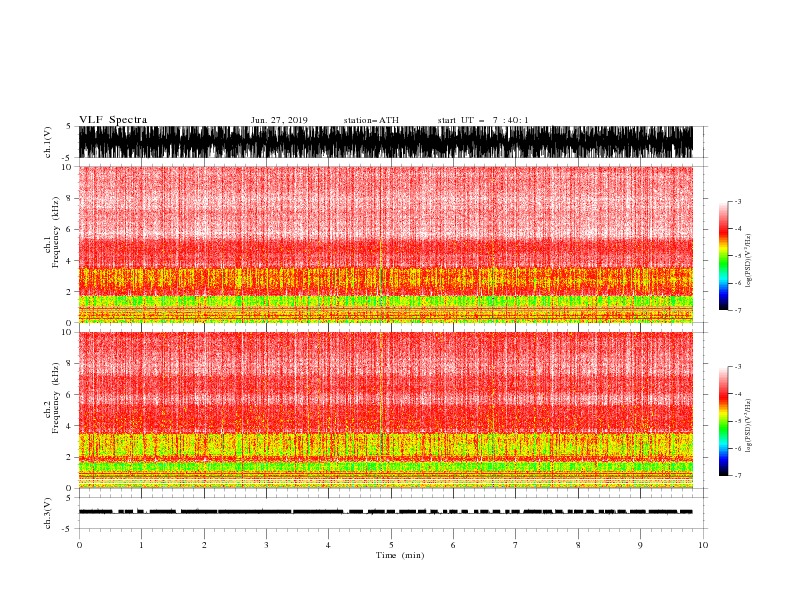Click the ch.1 'Frequency (kHz)' axis label
The height and width of the screenshot is (612, 792).
(55, 233)
